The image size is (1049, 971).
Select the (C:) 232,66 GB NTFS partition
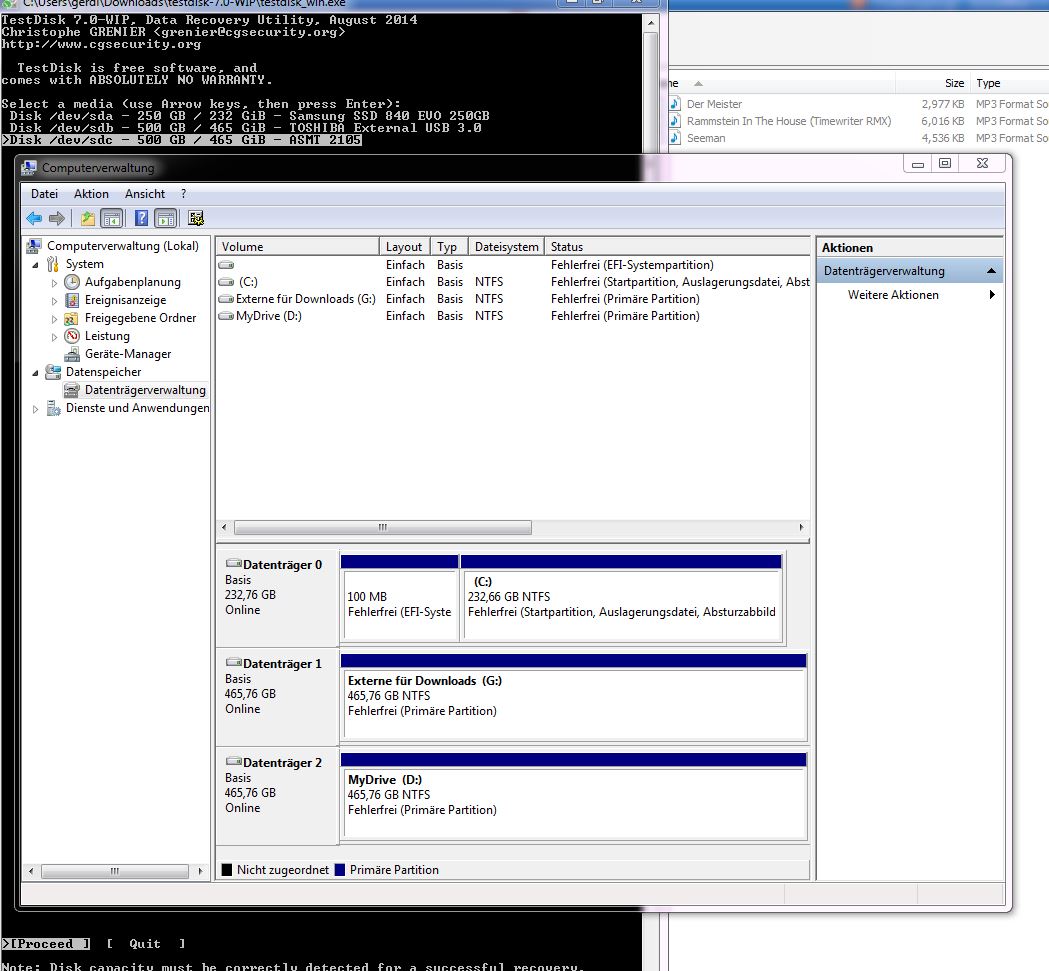click(622, 598)
